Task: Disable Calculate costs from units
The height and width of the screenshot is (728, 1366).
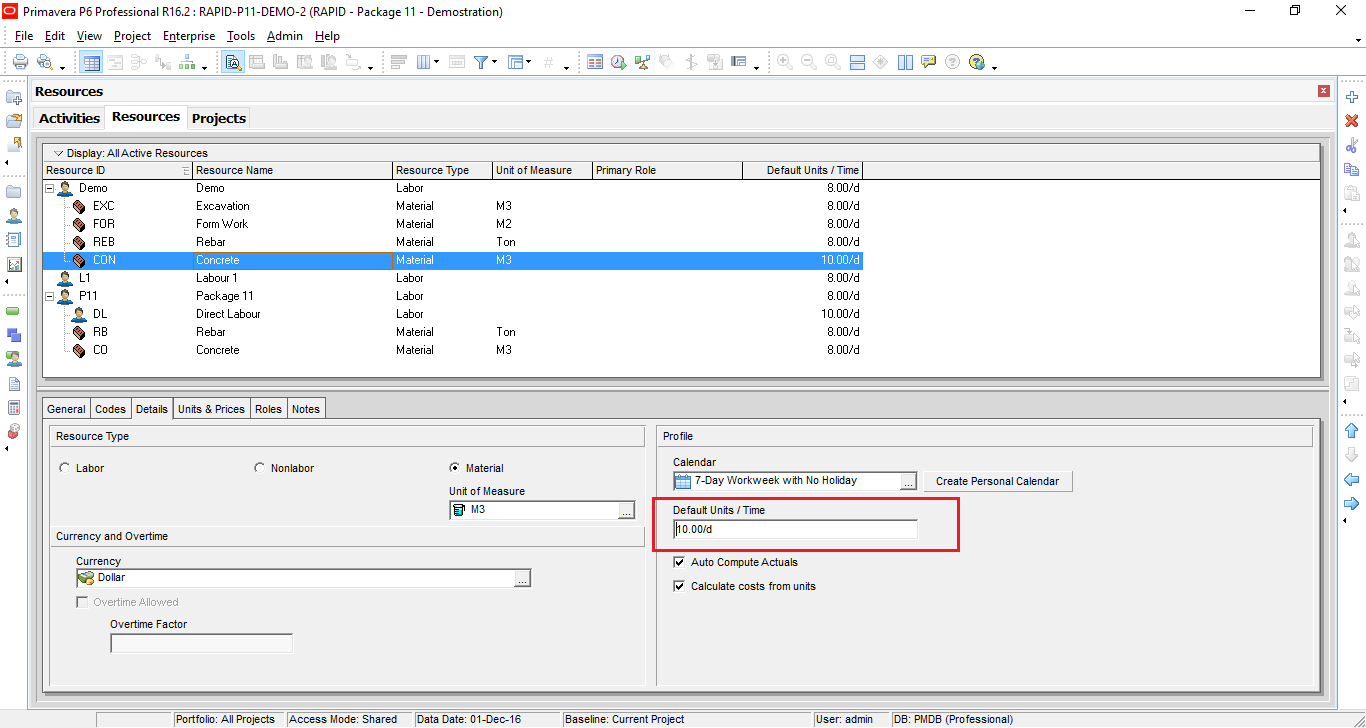Action: tap(679, 585)
